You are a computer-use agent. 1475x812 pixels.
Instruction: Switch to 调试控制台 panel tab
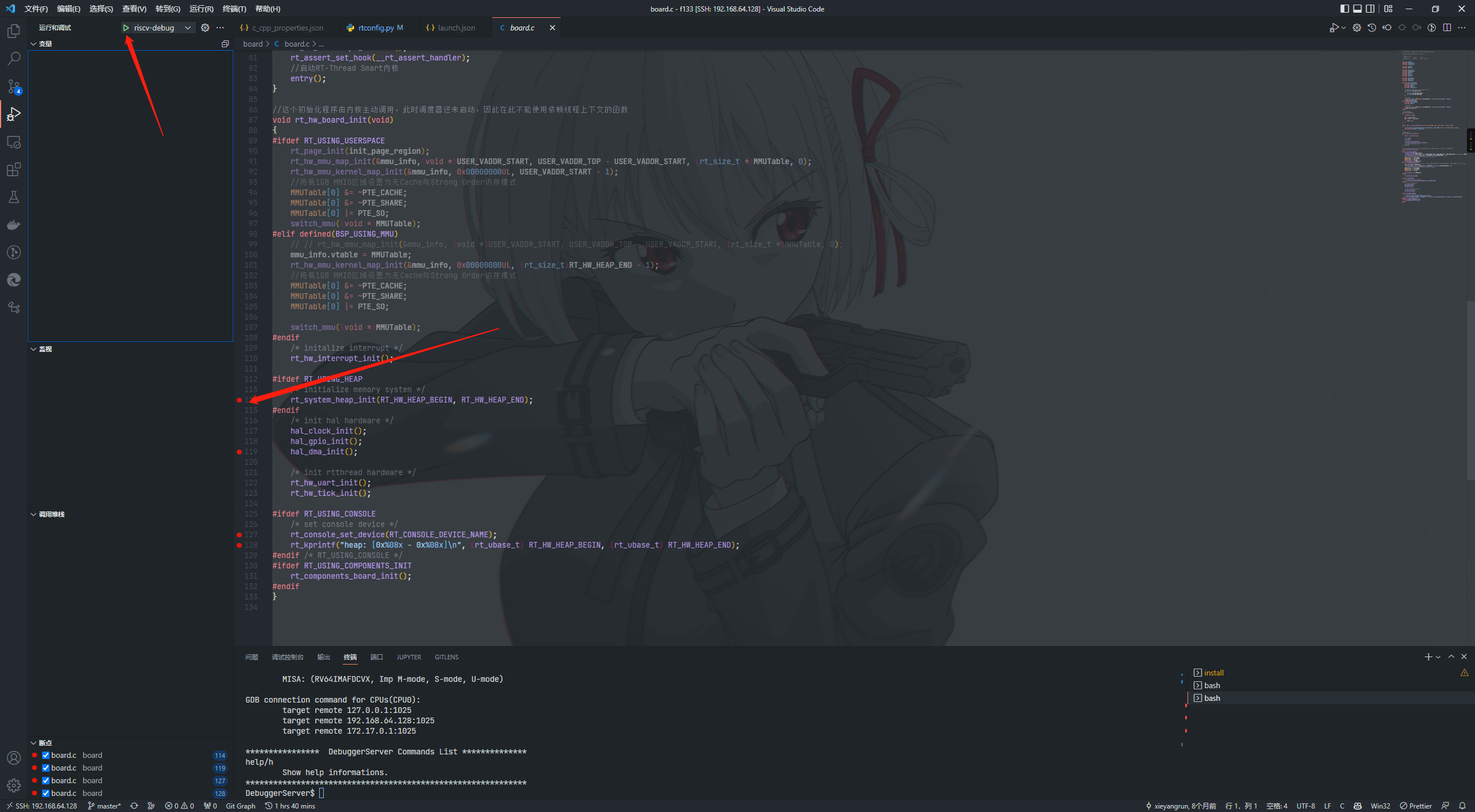[288, 657]
